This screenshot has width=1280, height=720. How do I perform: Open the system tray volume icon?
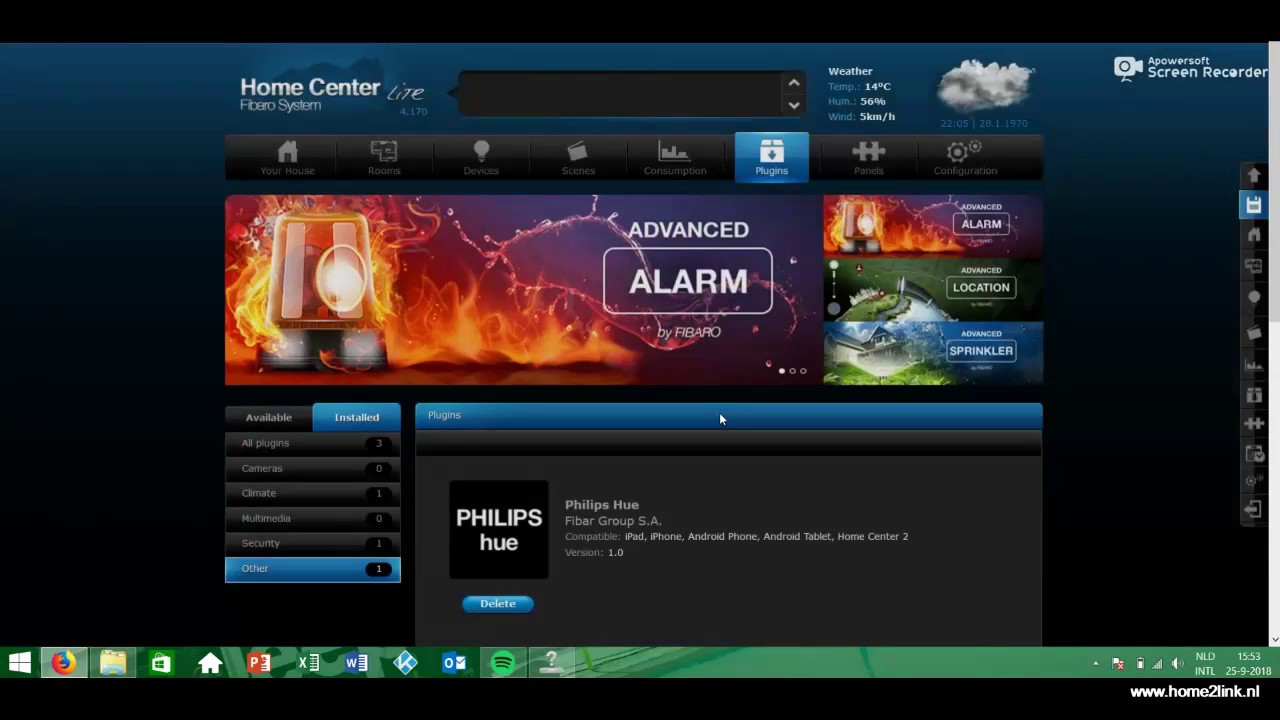pyautogui.click(x=1177, y=664)
